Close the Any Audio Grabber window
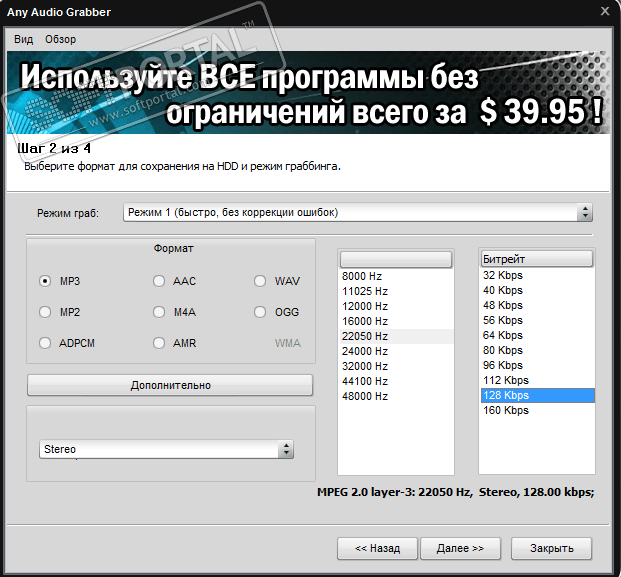 click(605, 11)
